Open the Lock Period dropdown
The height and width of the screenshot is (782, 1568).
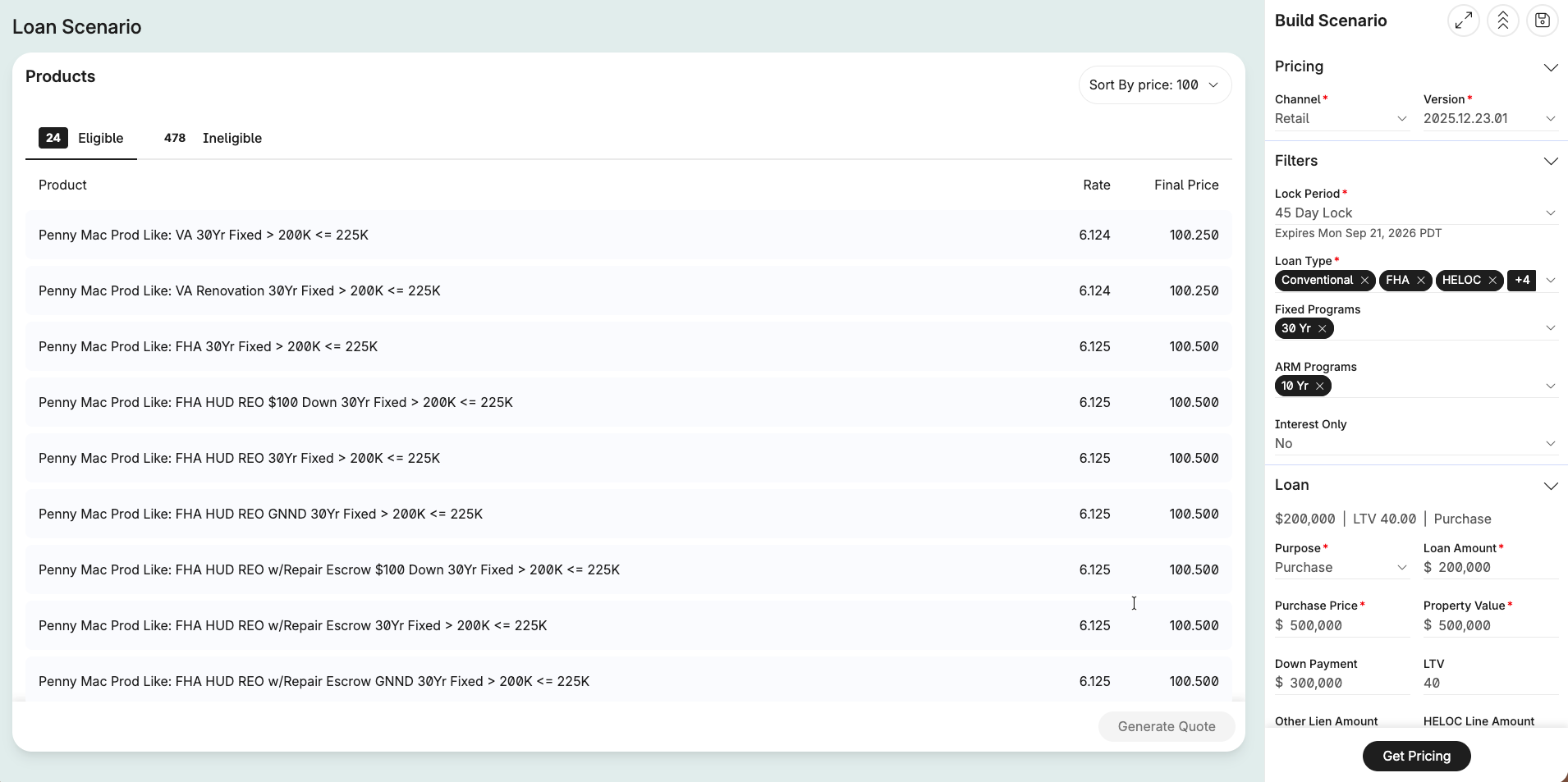tap(1416, 213)
